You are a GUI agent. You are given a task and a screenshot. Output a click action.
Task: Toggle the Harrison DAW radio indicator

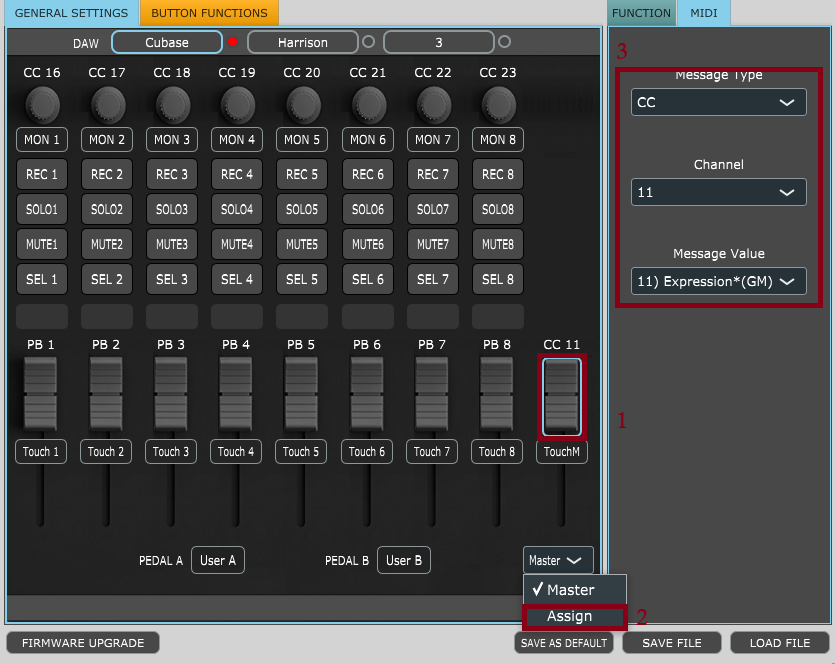pyautogui.click(x=369, y=42)
